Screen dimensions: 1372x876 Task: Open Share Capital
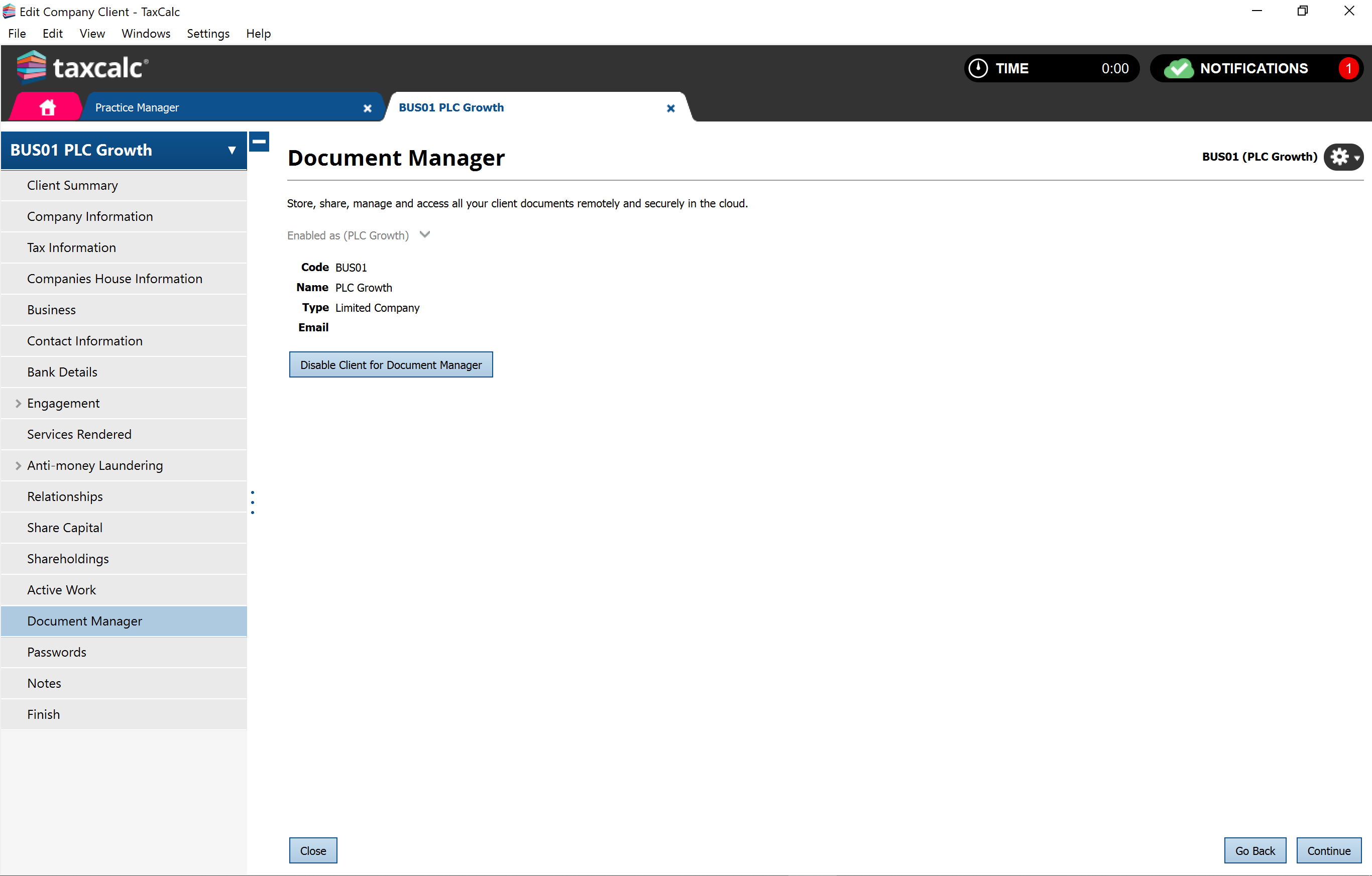point(124,528)
